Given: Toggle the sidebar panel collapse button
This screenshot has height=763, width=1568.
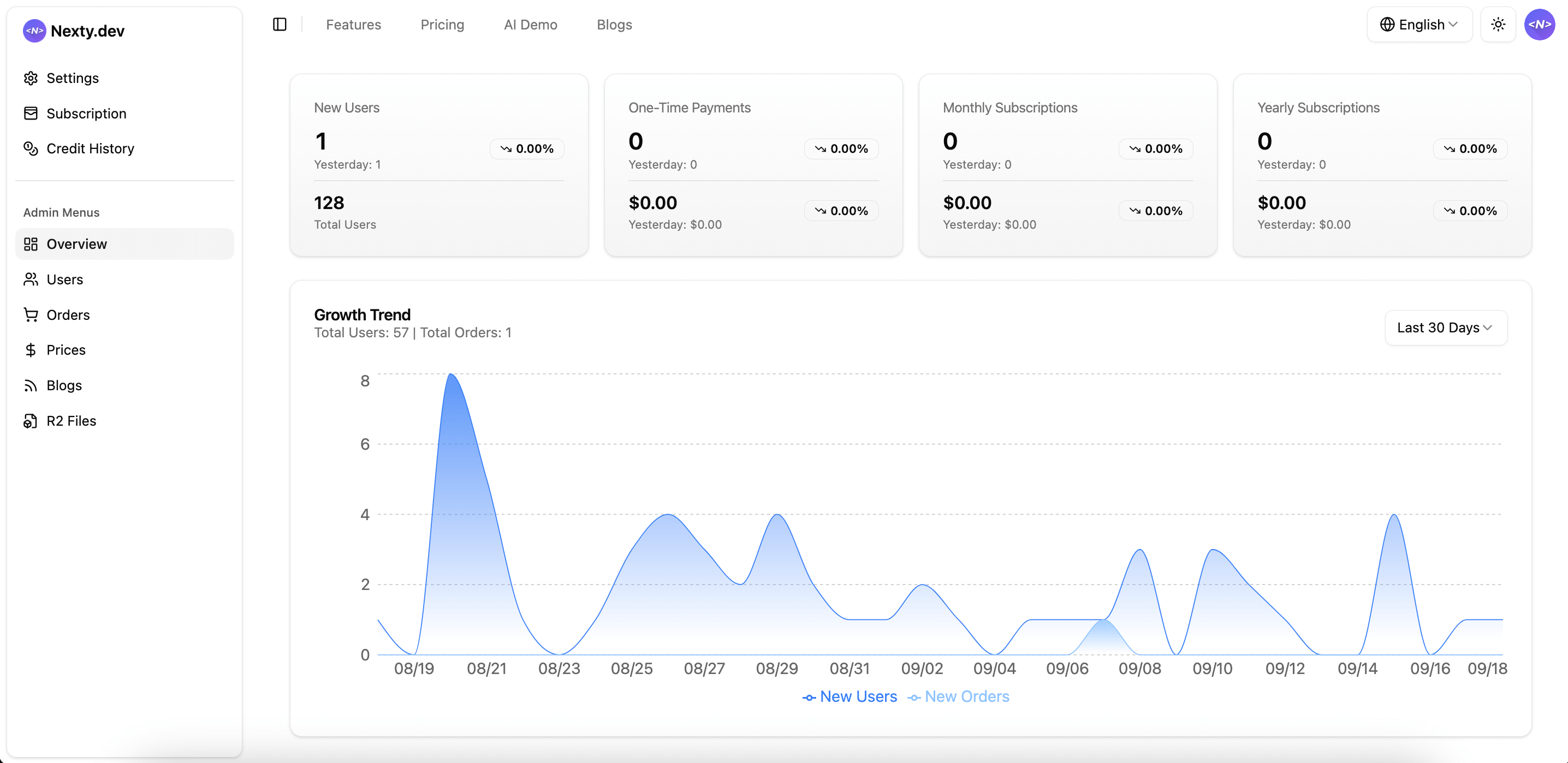Looking at the screenshot, I should (x=280, y=25).
